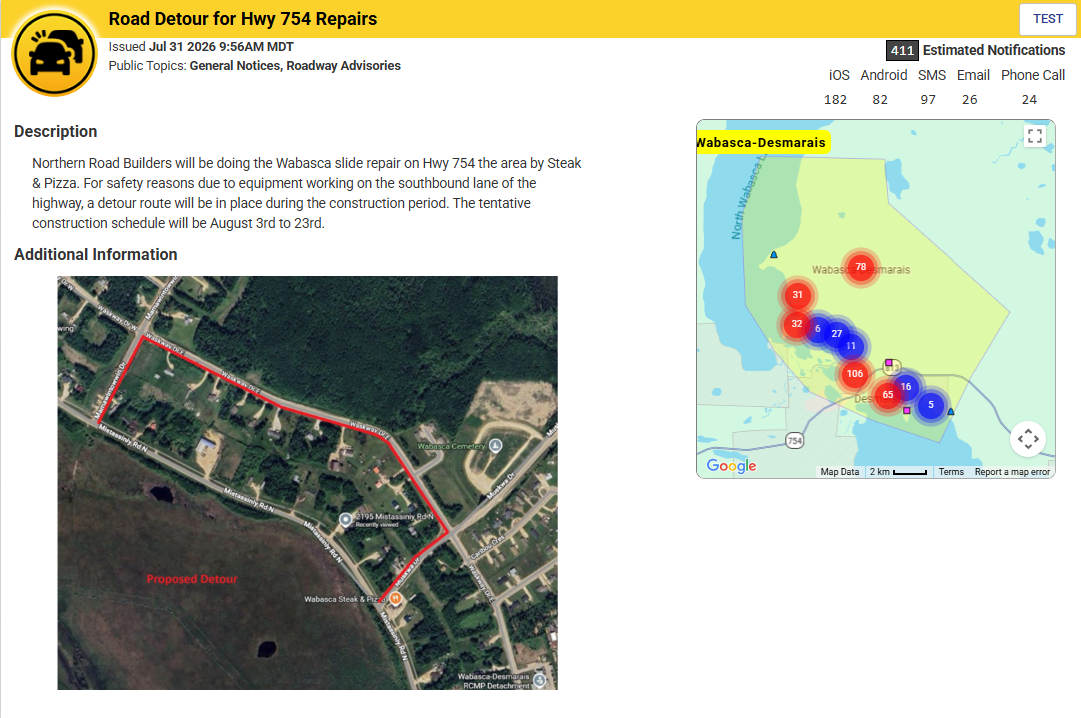Select the red cluster marker 65
This screenshot has width=1081, height=718.
click(887, 395)
